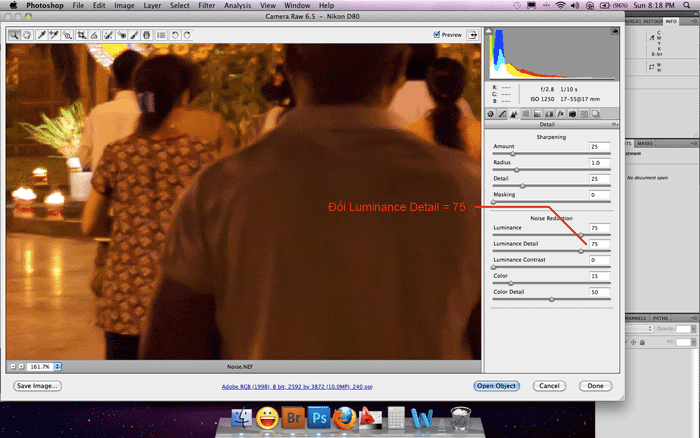Toggle the Preview checkbox
Screen dimensions: 700x438
click(x=437, y=35)
